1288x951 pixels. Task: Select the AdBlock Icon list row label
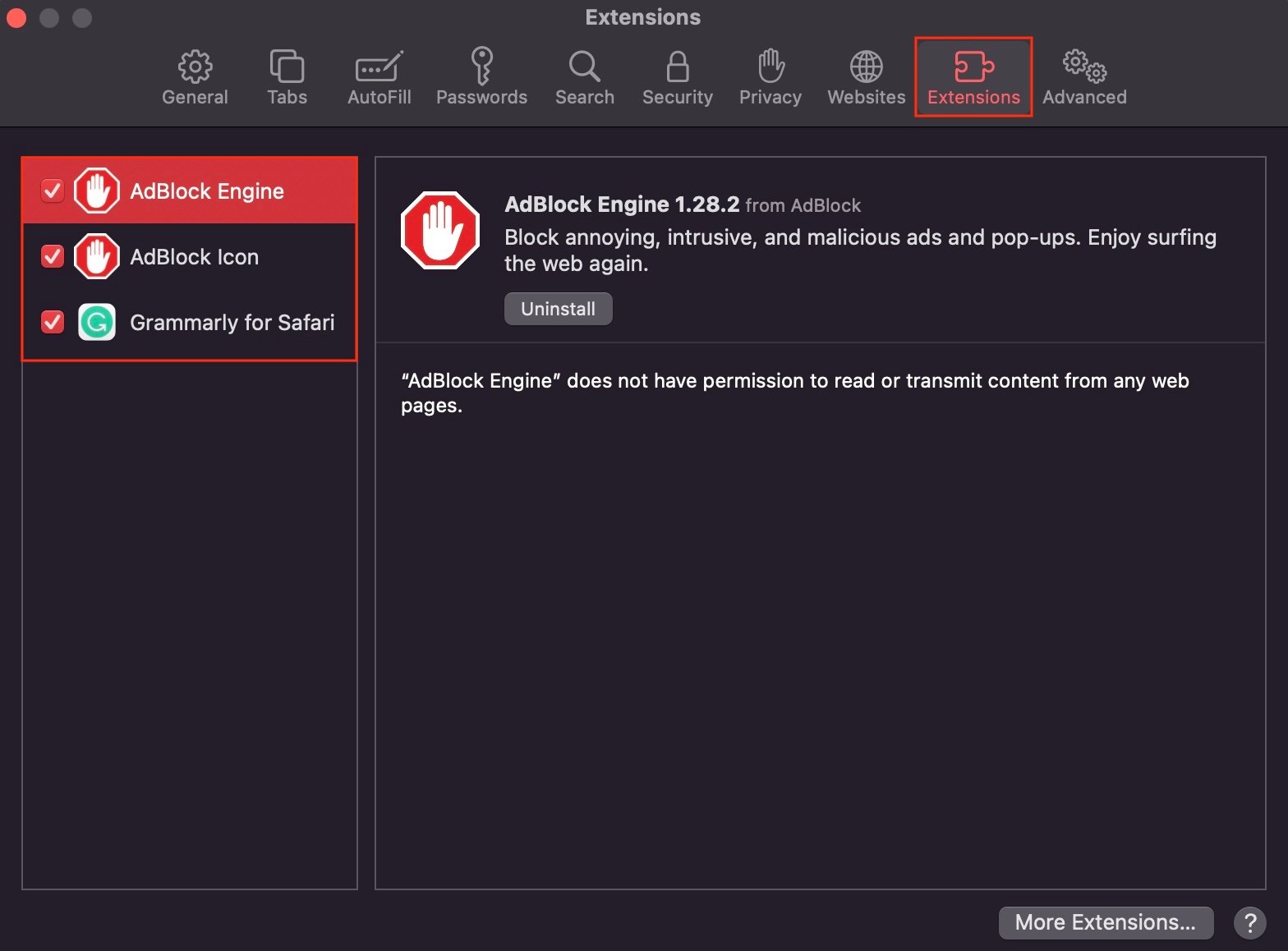[x=195, y=257]
